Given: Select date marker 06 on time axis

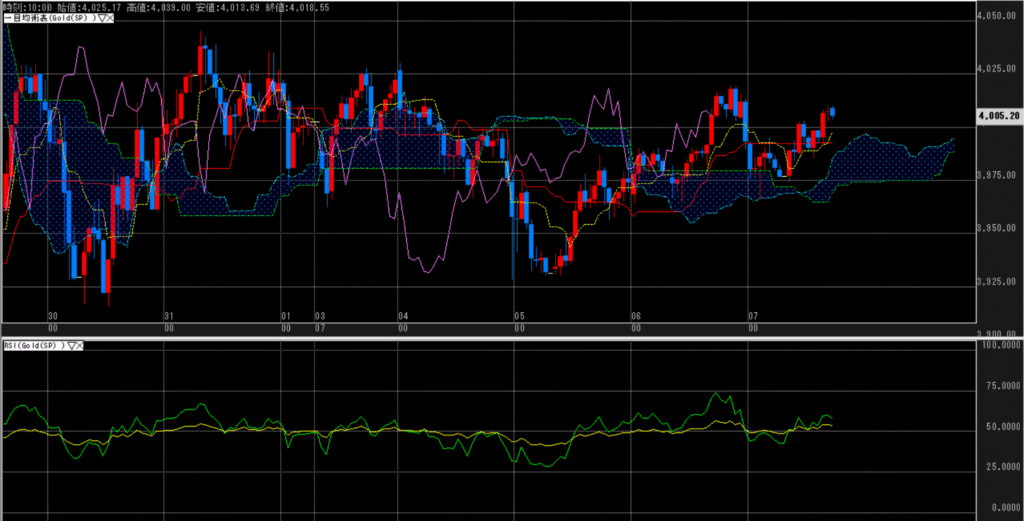Looking at the screenshot, I should click(x=635, y=315).
